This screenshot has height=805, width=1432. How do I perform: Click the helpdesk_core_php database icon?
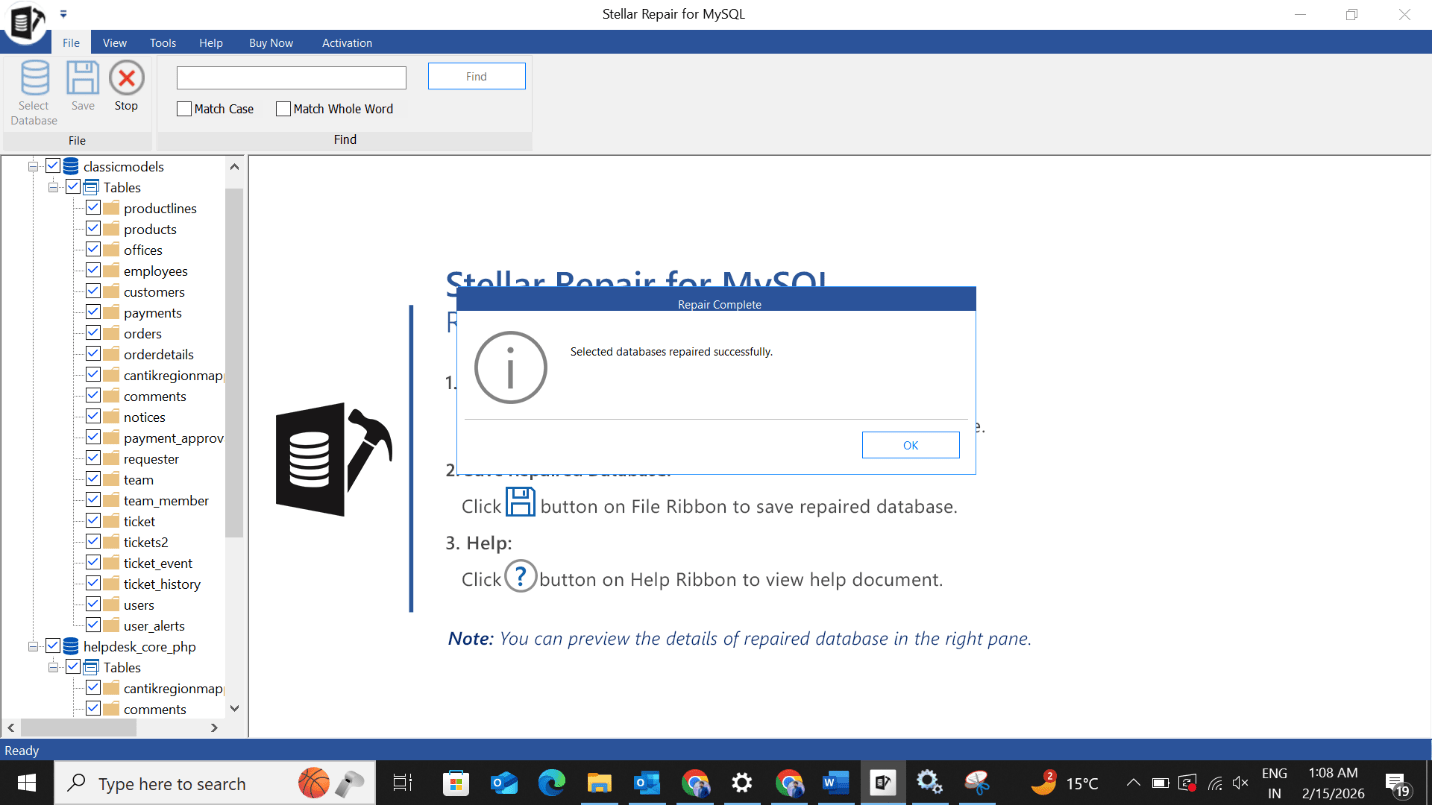coord(71,647)
